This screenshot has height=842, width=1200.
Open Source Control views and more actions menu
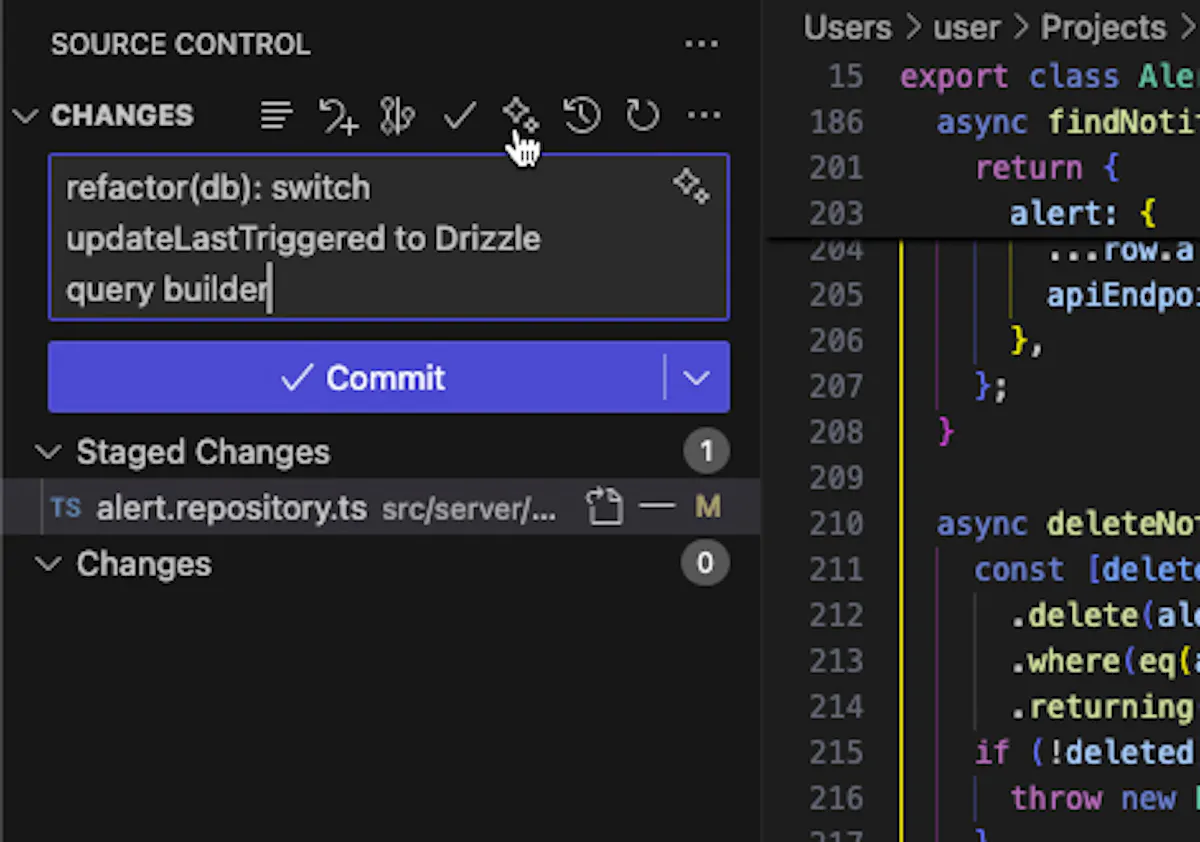pyautogui.click(x=702, y=44)
